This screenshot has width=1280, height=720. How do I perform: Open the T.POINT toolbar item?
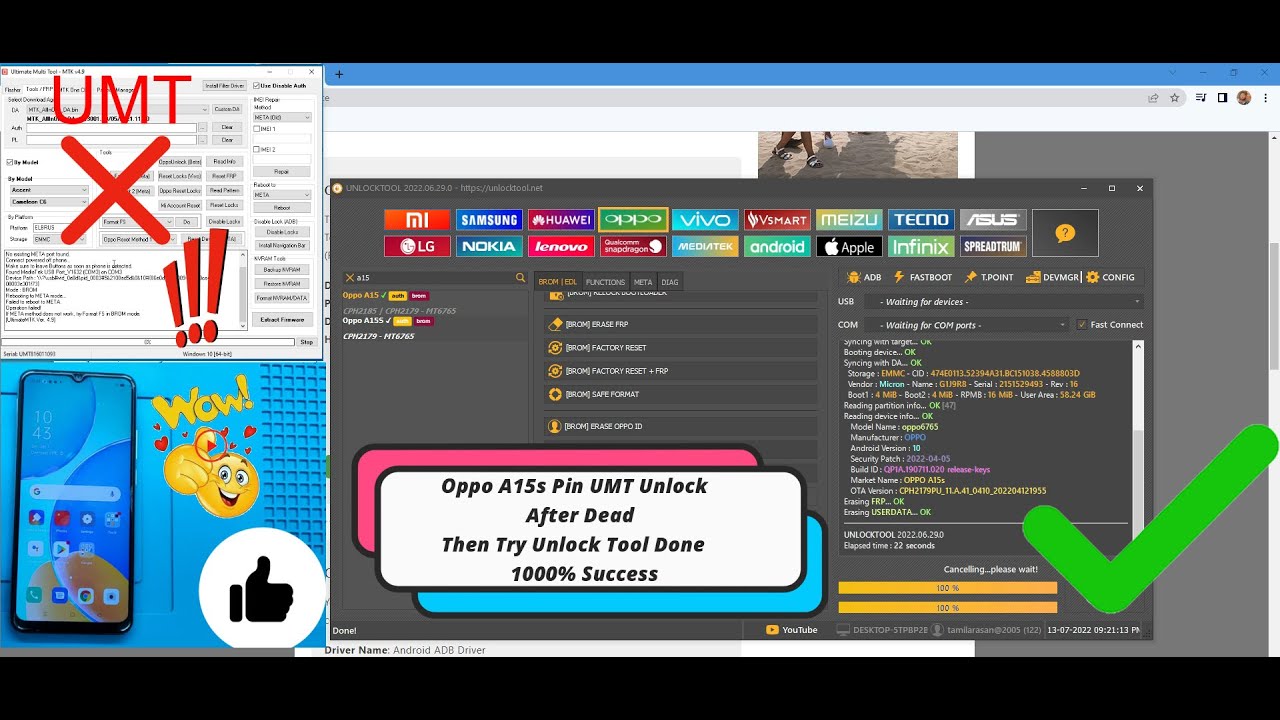click(x=989, y=277)
